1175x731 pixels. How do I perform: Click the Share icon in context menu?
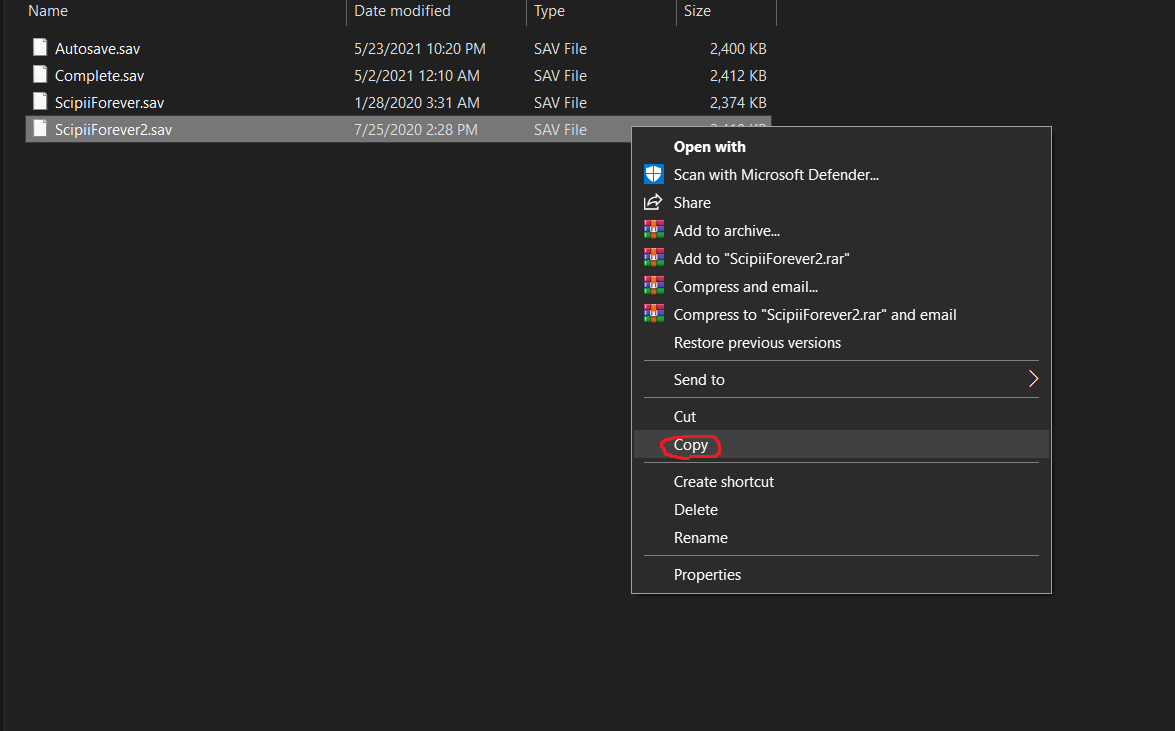(653, 203)
